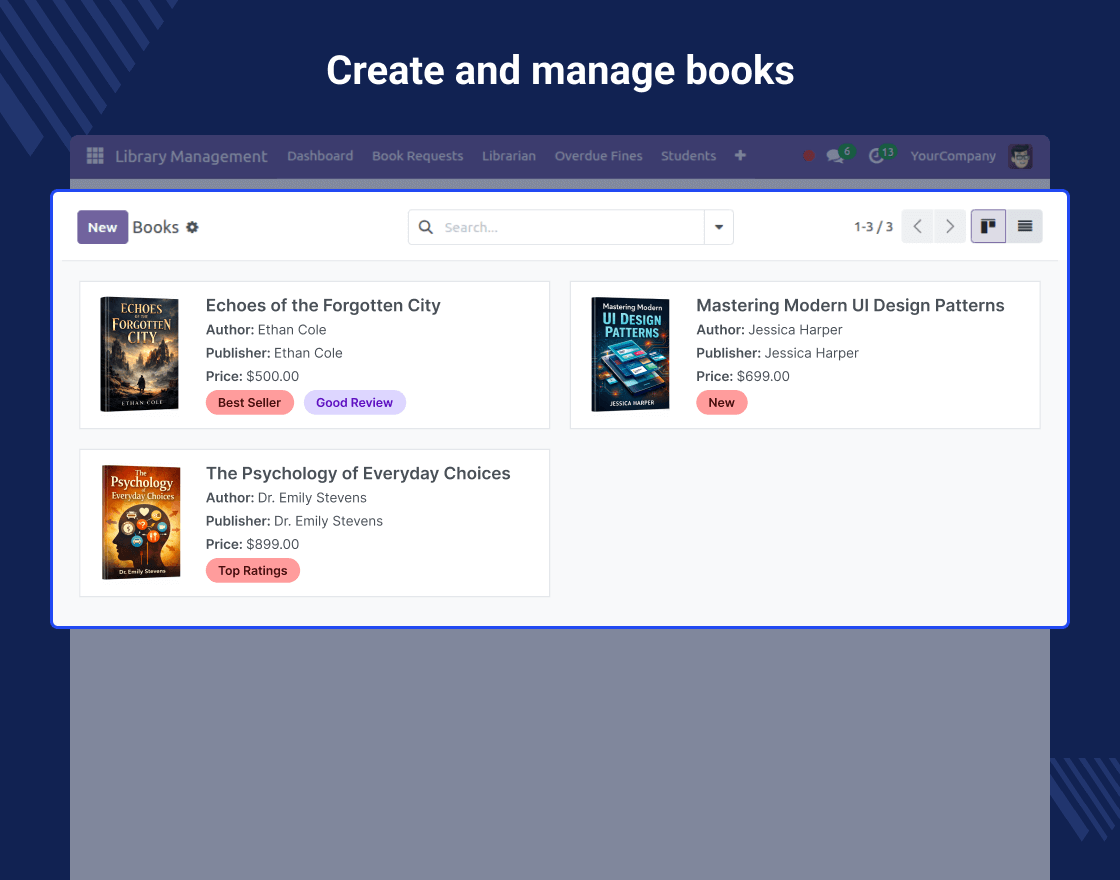This screenshot has width=1120, height=880.
Task: Open the Dashboard menu
Action: pos(320,156)
